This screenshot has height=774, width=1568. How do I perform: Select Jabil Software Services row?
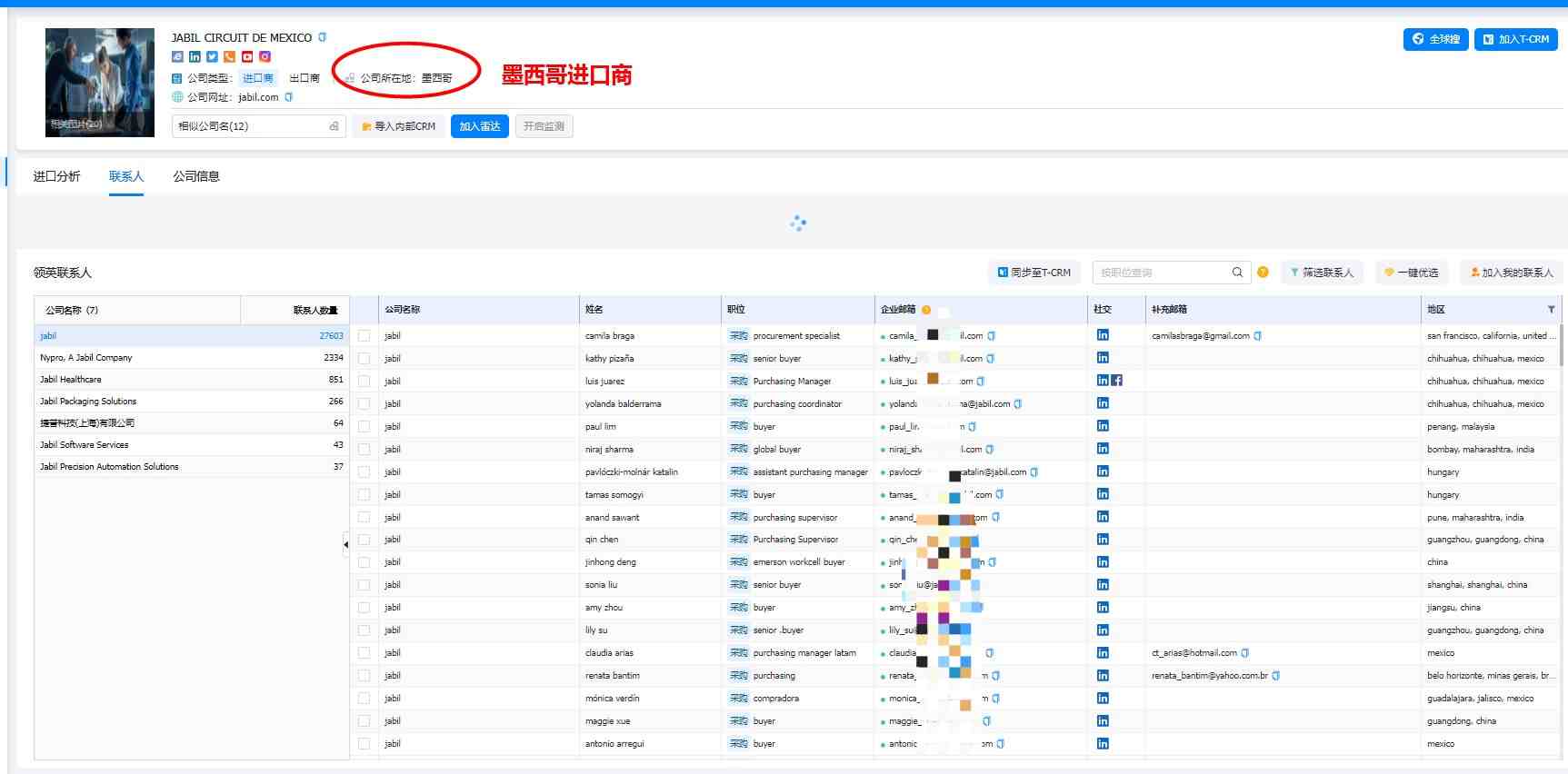coord(192,445)
